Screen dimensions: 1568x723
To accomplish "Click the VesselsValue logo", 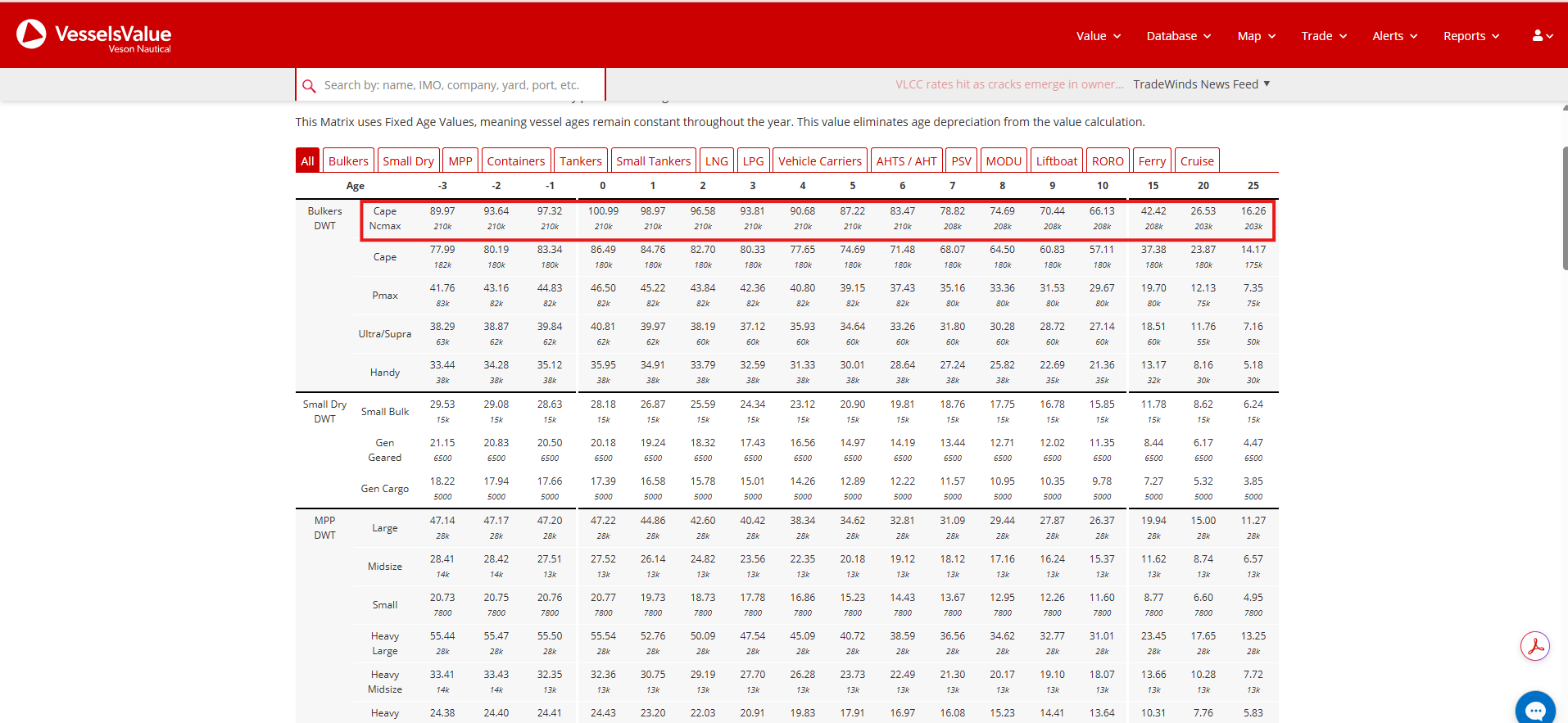I will click(93, 35).
